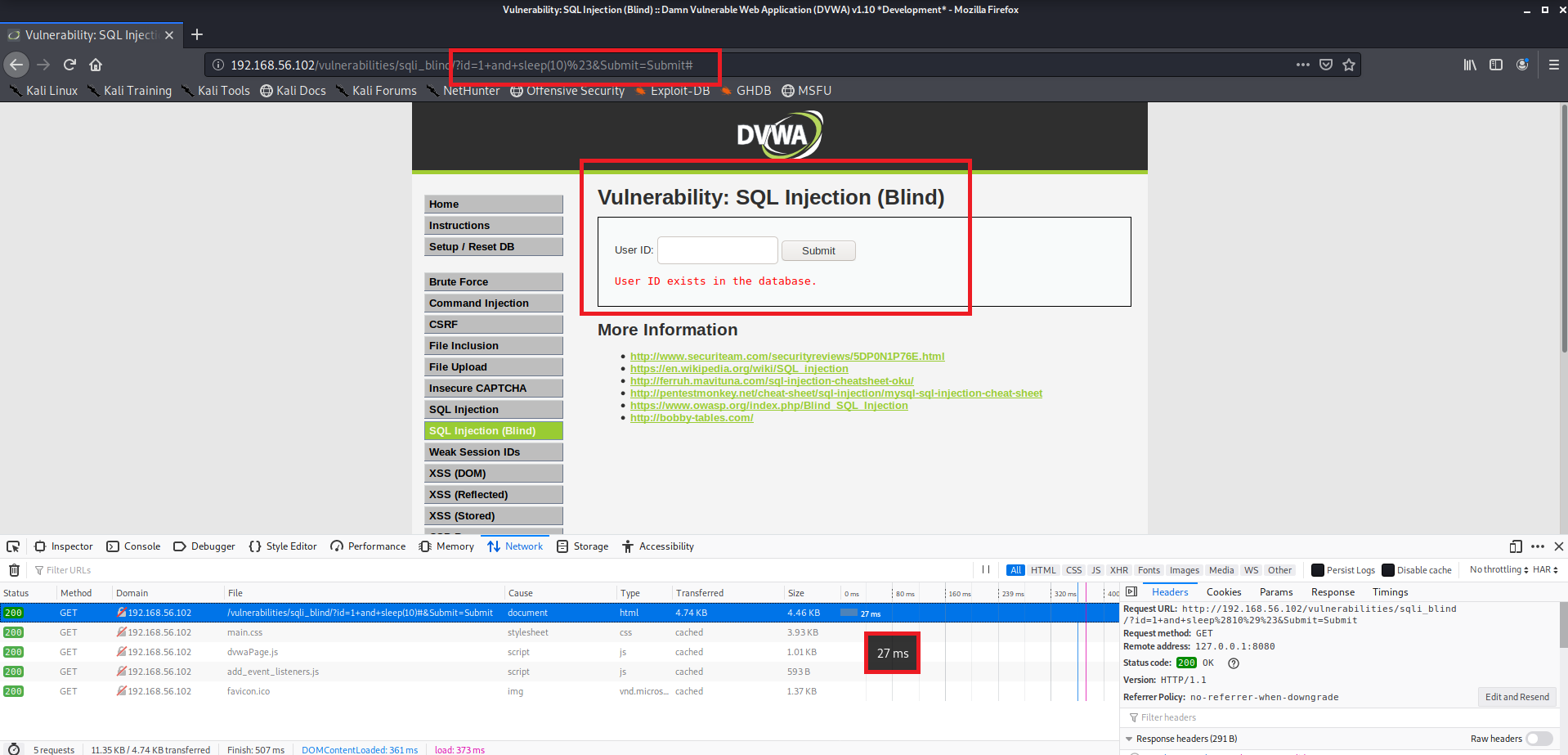Open the OWASP Blind SQL Injection link

click(769, 406)
